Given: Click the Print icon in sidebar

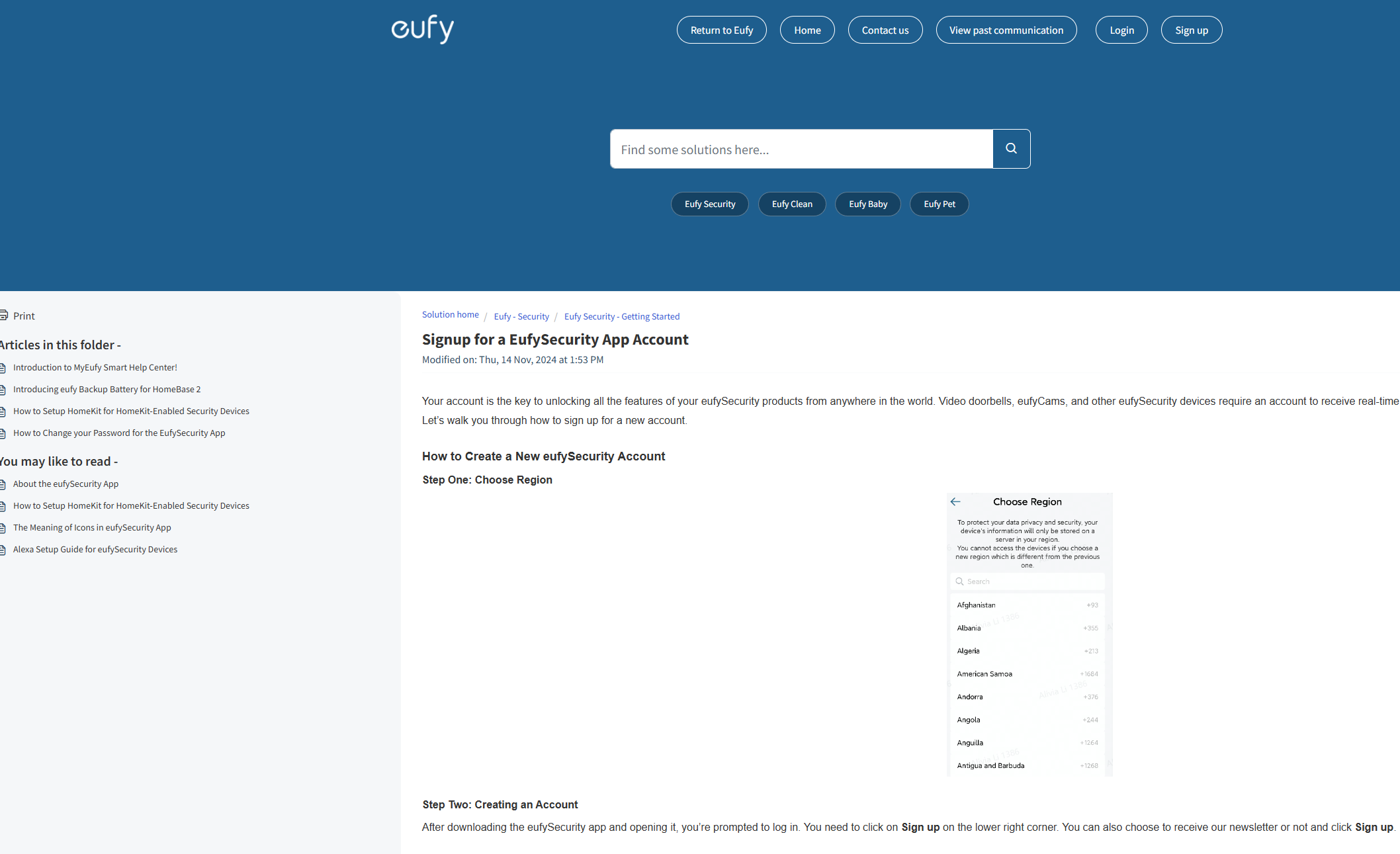Looking at the screenshot, I should pos(4,316).
